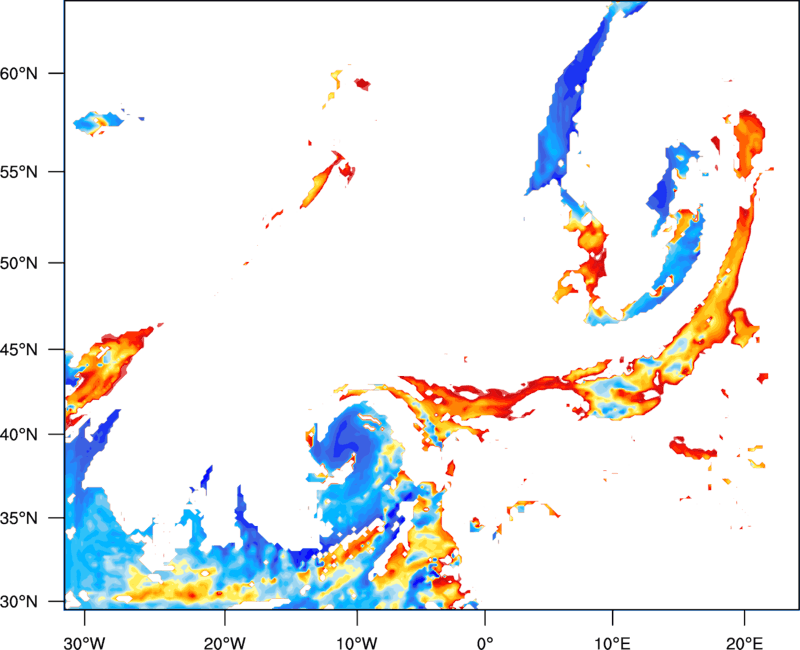The width and height of the screenshot is (800, 650).
Task: Click the orange streak near 54°N 13°W
Action: 320,181
